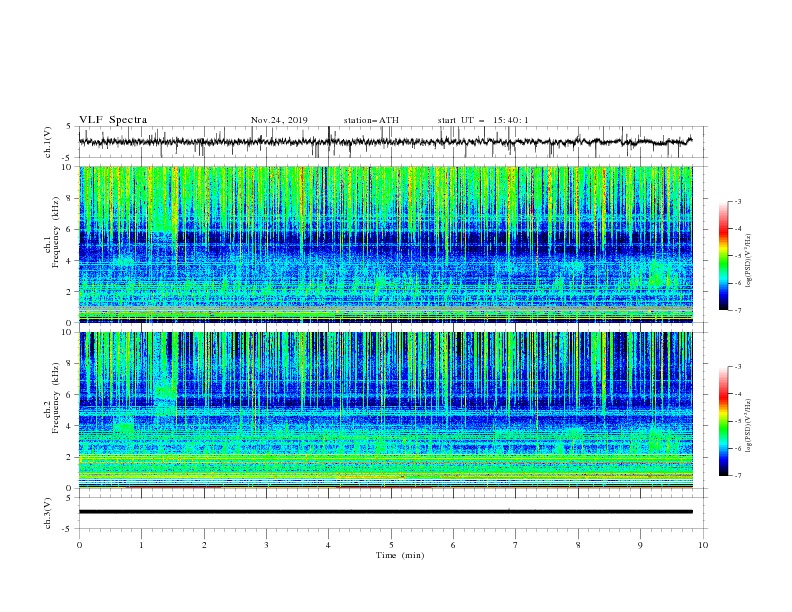Click ch.2 frequency axis tick "4"
Image resolution: width=792 pixels, height=612 pixels.
(70, 426)
